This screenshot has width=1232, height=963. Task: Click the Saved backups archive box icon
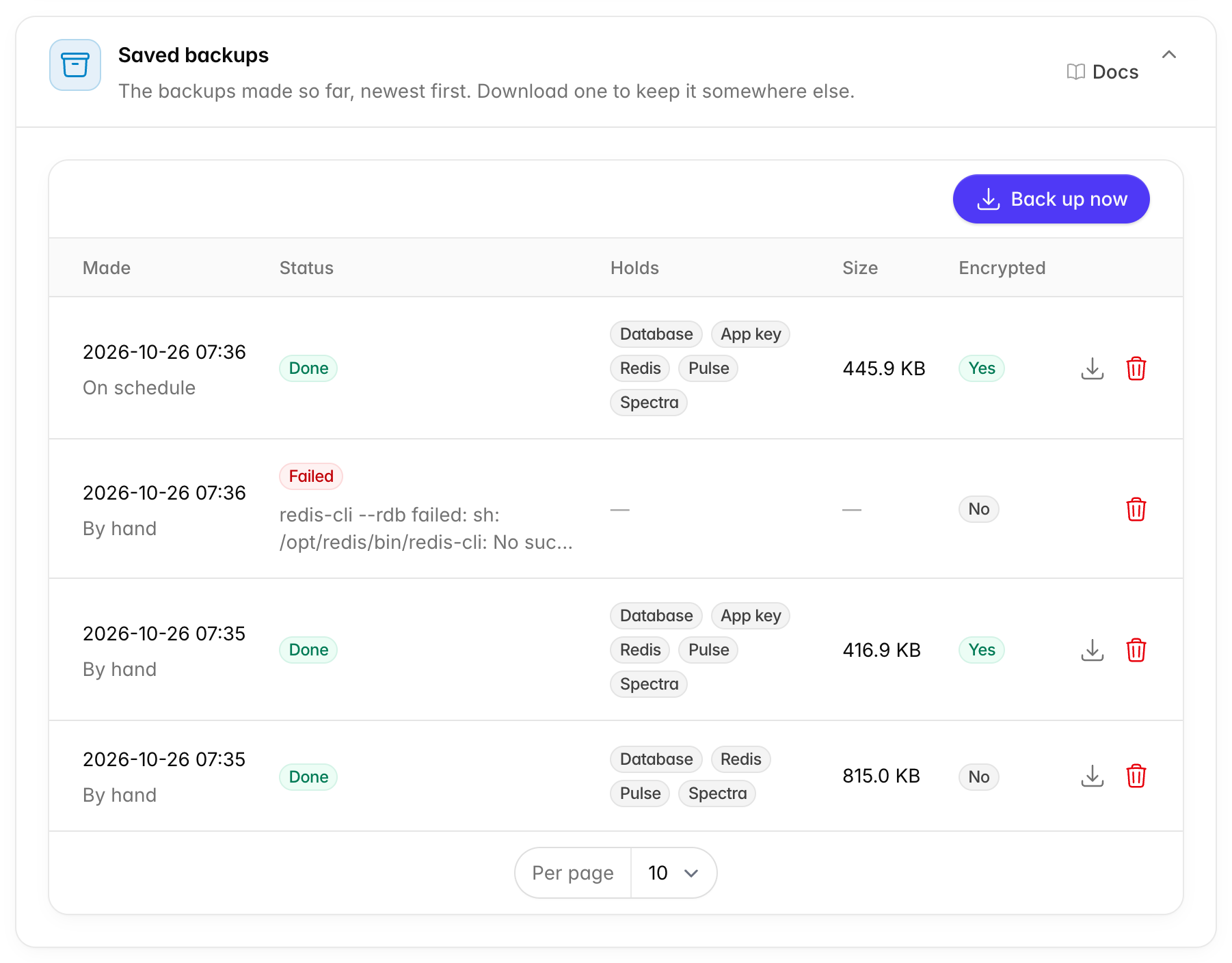point(75,65)
